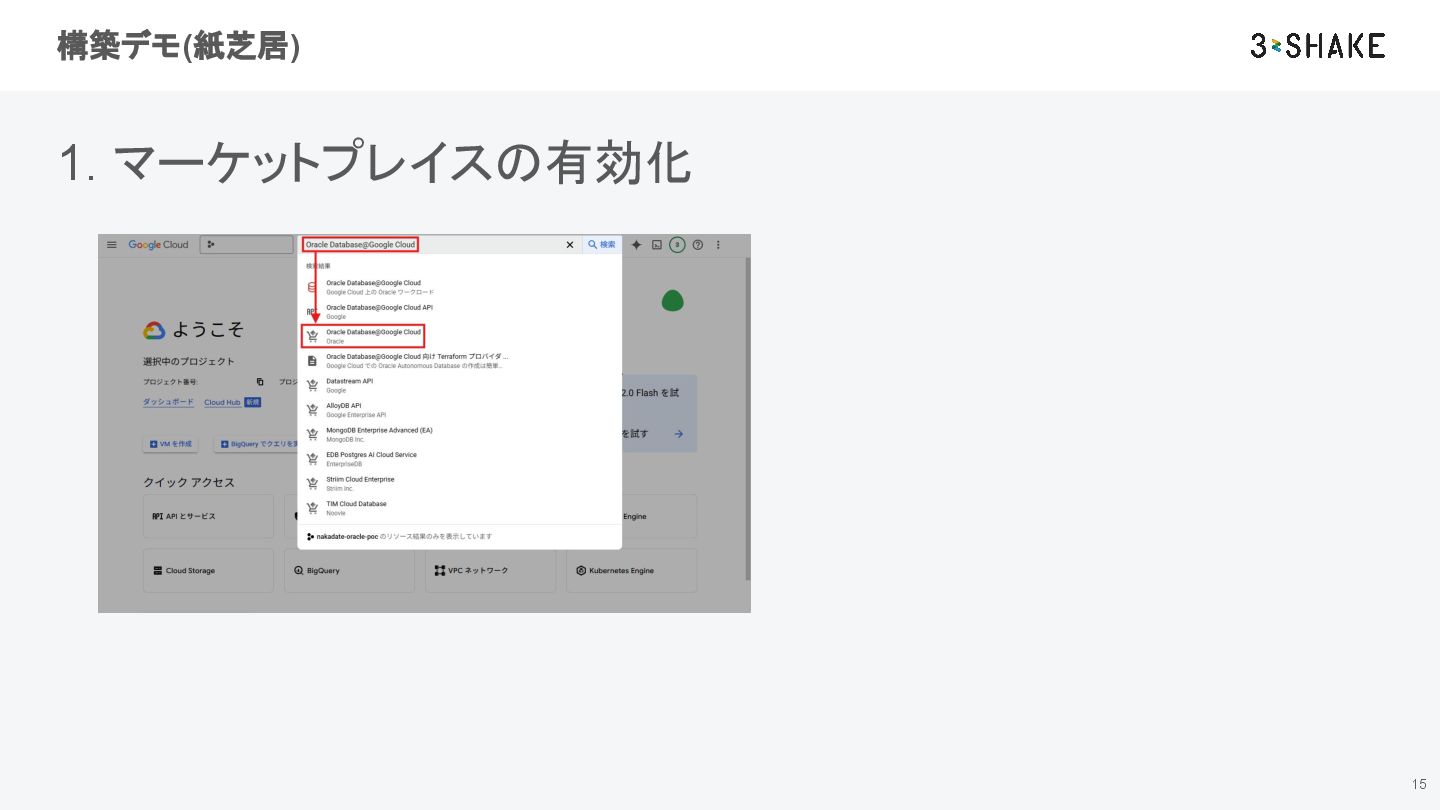Open the Gemini sparkle assistant icon

point(636,245)
